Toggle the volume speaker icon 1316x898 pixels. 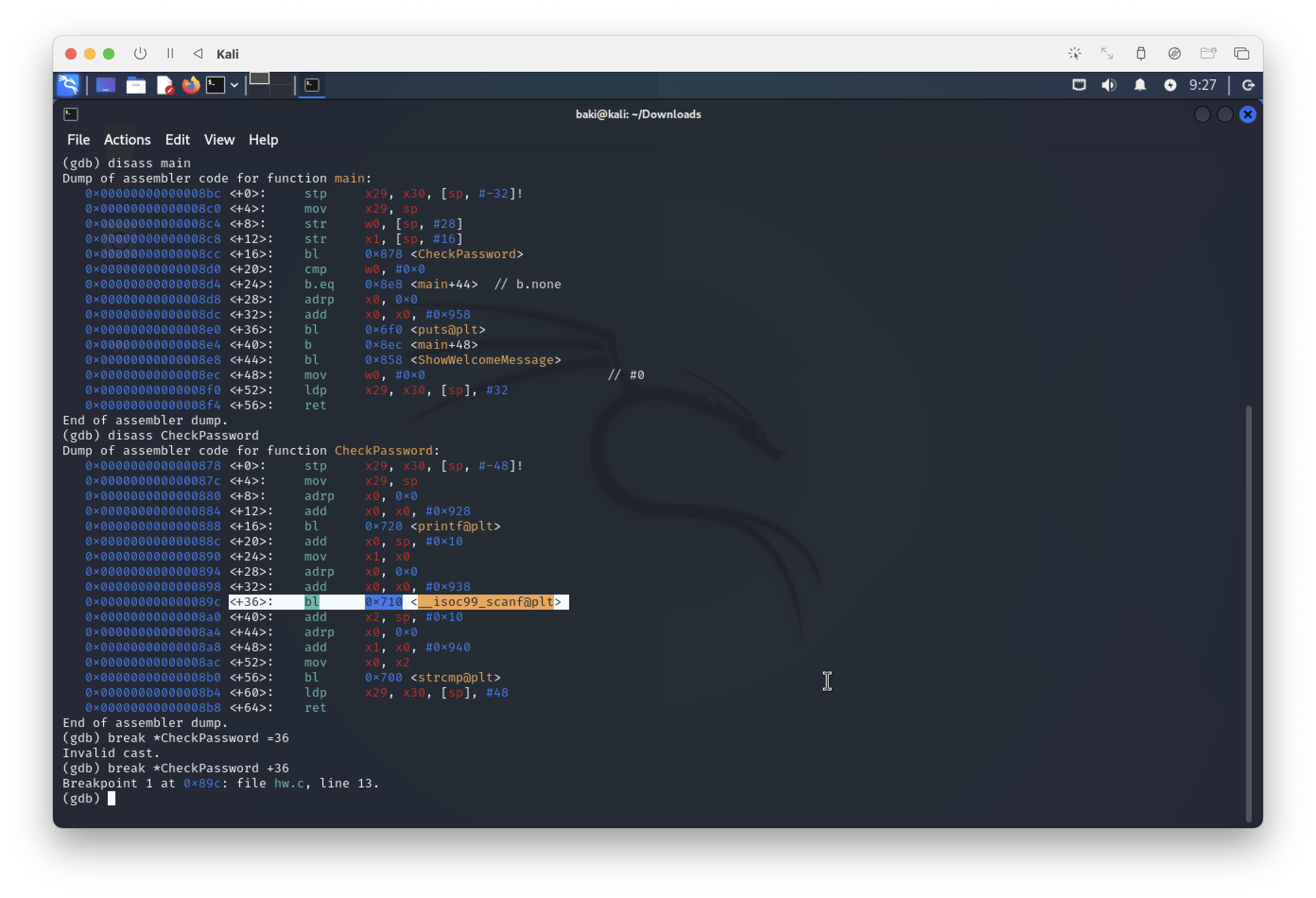pyautogui.click(x=1109, y=85)
